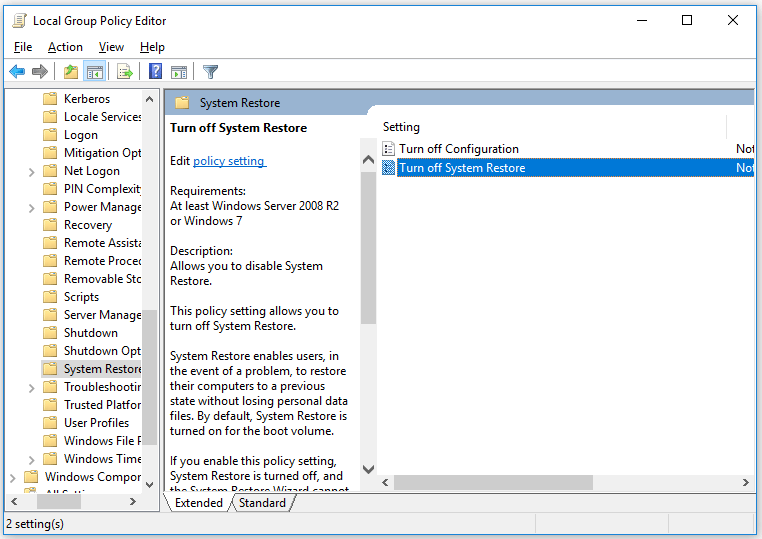Viewport: 762px width, 539px height.
Task: Switch to the Standard tab
Action: (x=262, y=503)
